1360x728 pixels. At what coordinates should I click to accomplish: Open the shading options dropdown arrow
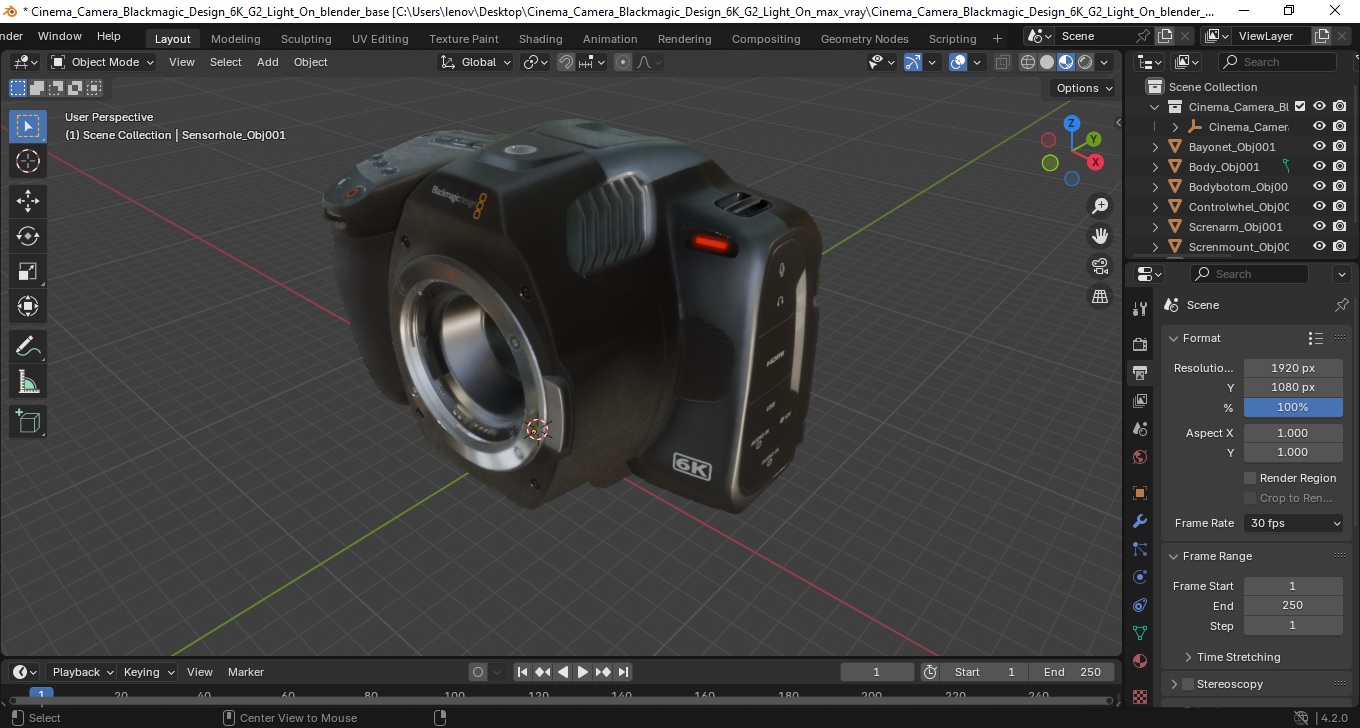pyautogui.click(x=1104, y=62)
